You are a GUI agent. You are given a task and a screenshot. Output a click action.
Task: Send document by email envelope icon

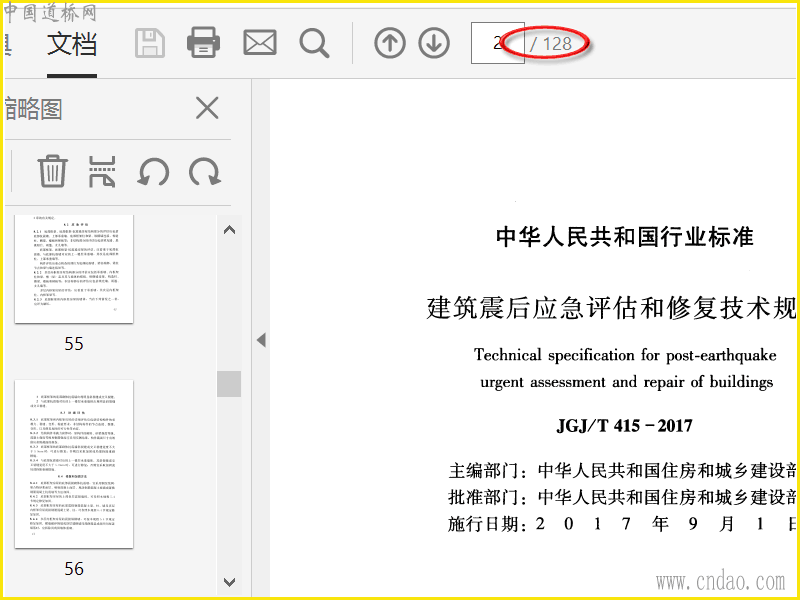tap(260, 42)
